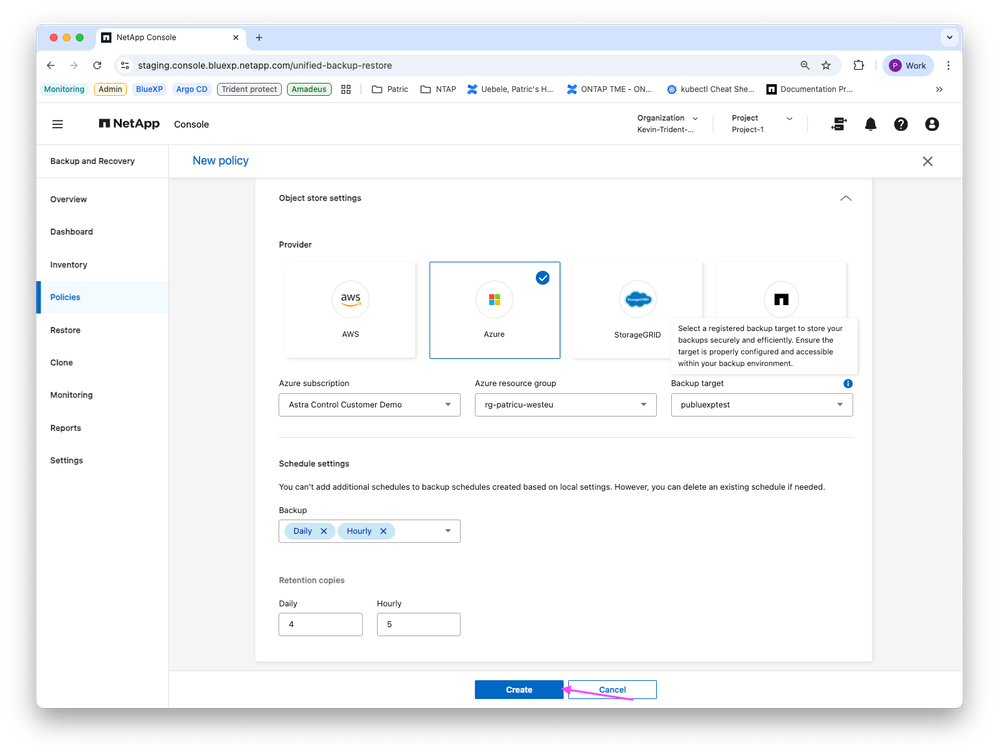
Task: Open the bookmarks apps grid icon
Action: (346, 89)
